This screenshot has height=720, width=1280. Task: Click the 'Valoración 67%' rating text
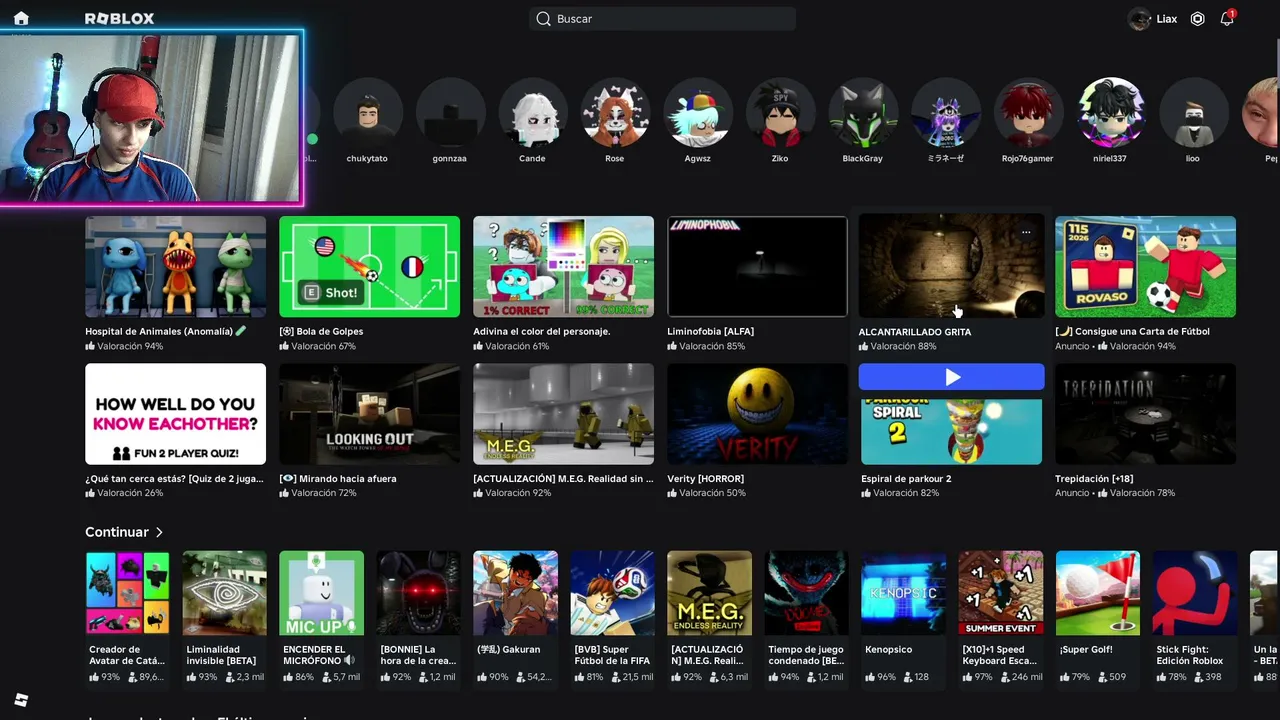point(318,347)
